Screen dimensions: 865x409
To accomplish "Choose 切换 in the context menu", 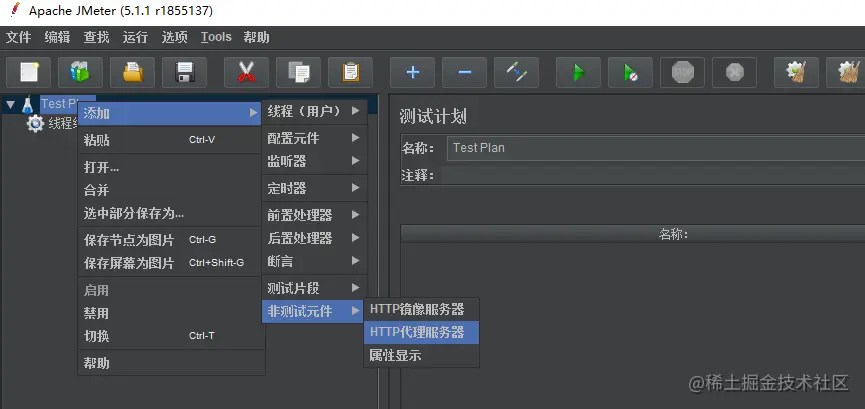I will click(x=170, y=336).
